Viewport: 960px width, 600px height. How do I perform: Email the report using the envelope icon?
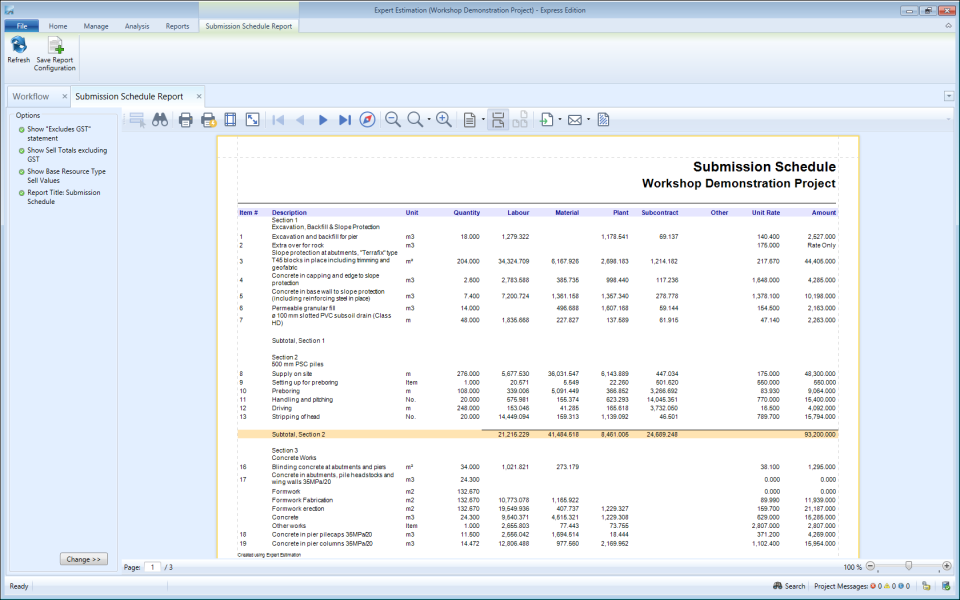(x=574, y=119)
